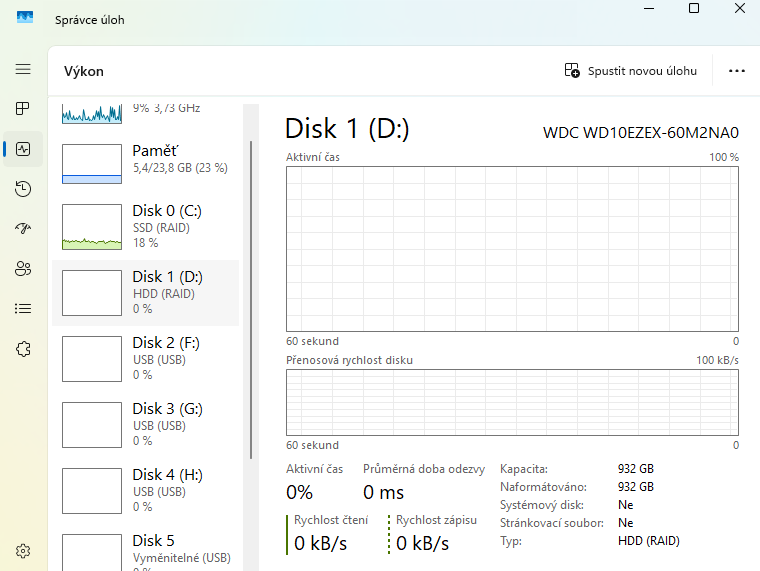The height and width of the screenshot is (571, 760).
Task: Click inside the Aktivní čas graph
Action: coord(512,249)
